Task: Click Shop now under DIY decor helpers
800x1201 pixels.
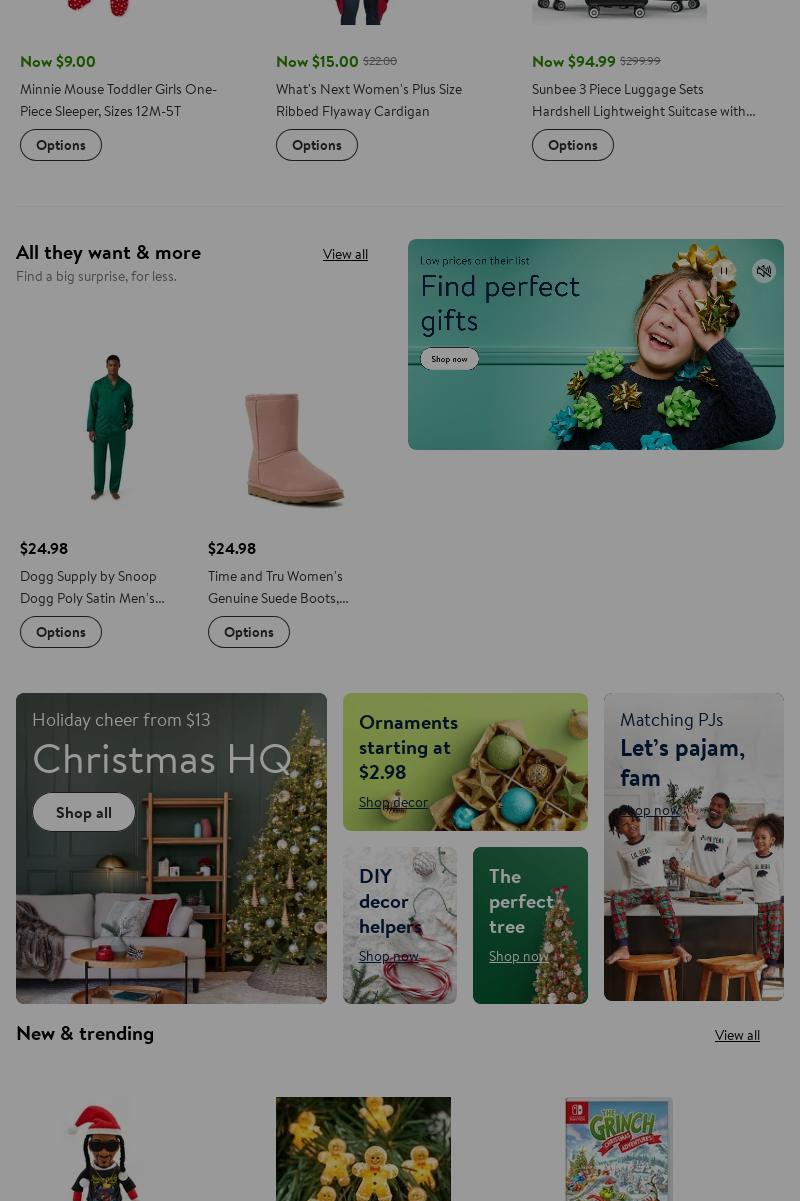Action: pyautogui.click(x=389, y=956)
